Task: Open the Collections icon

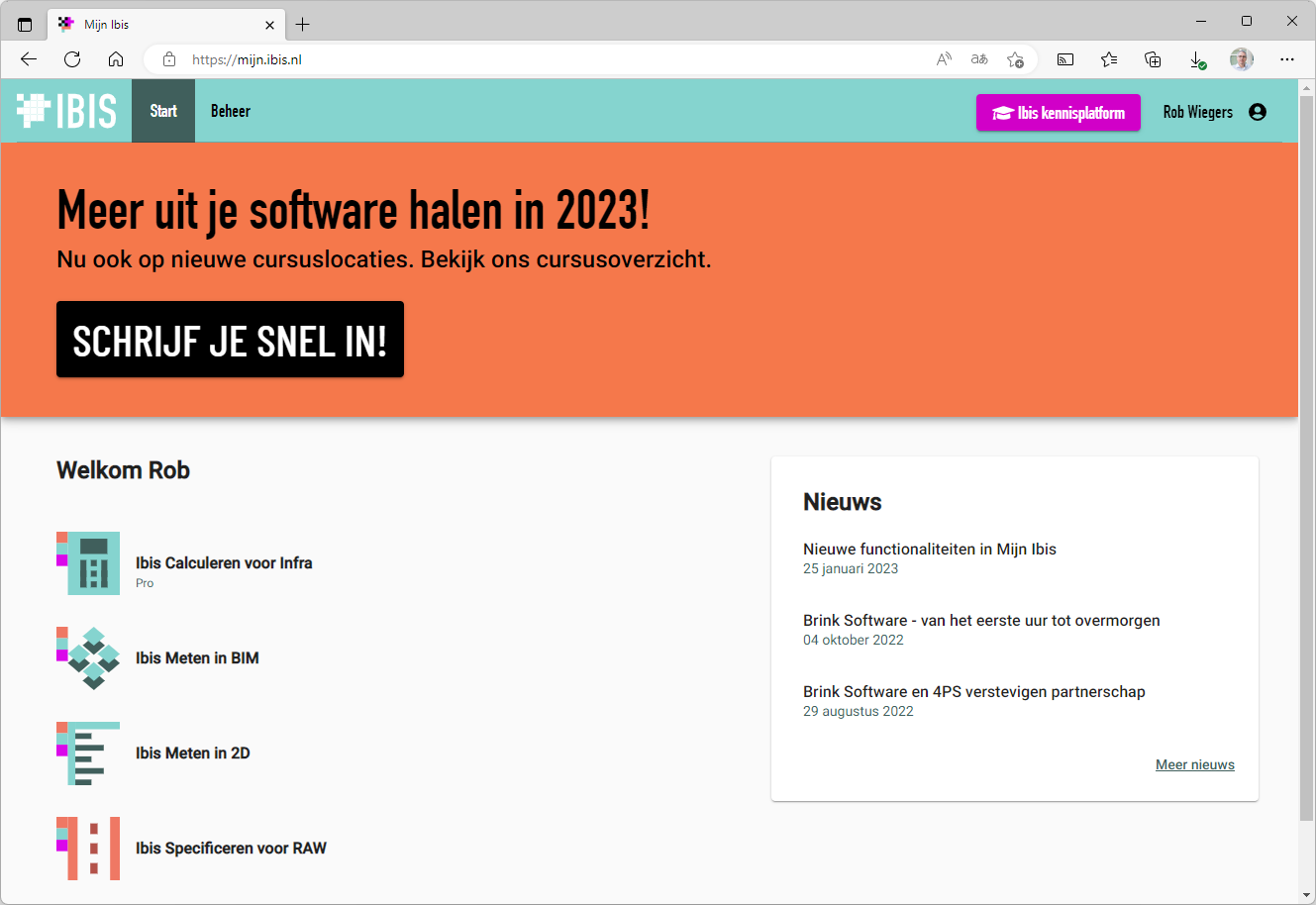Action: (1153, 59)
